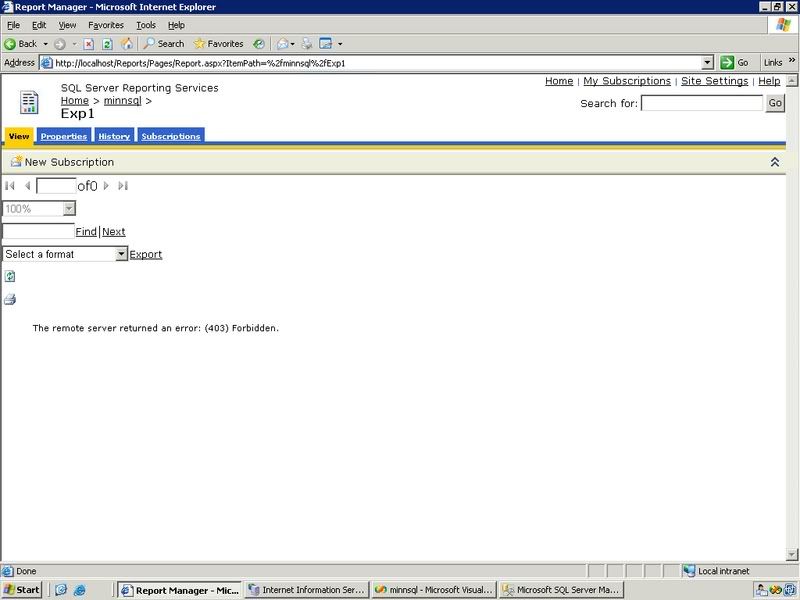Open the History toolbar icon
Image resolution: width=800 pixels, height=600 pixels.
point(259,44)
